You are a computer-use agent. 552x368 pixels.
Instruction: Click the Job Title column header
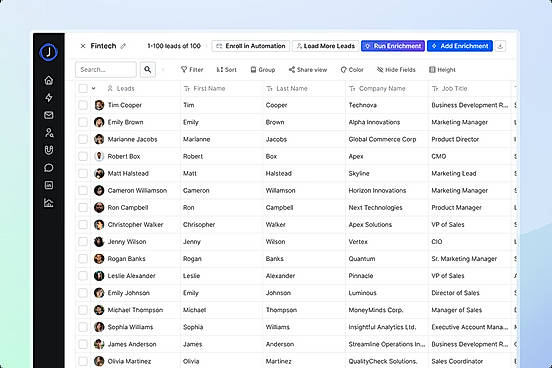[450, 88]
